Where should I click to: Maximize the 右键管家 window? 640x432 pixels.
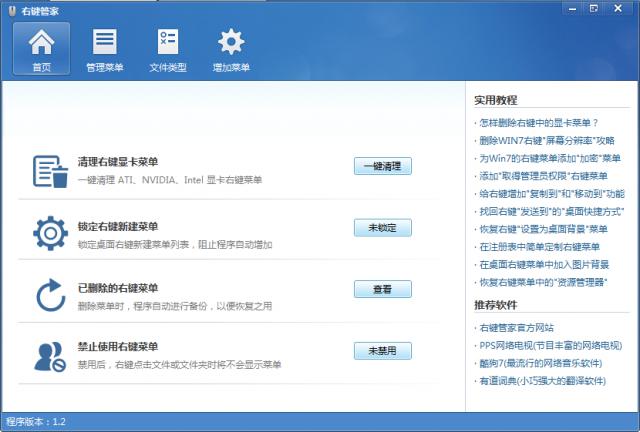pos(594,9)
